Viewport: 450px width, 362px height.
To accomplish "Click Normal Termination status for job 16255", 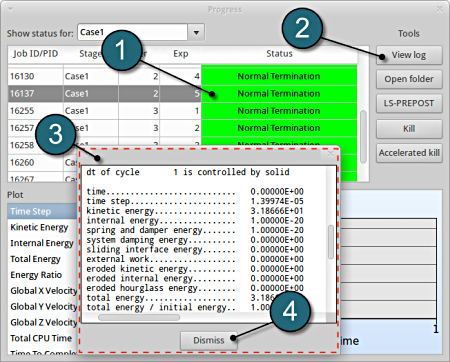I will point(279,111).
